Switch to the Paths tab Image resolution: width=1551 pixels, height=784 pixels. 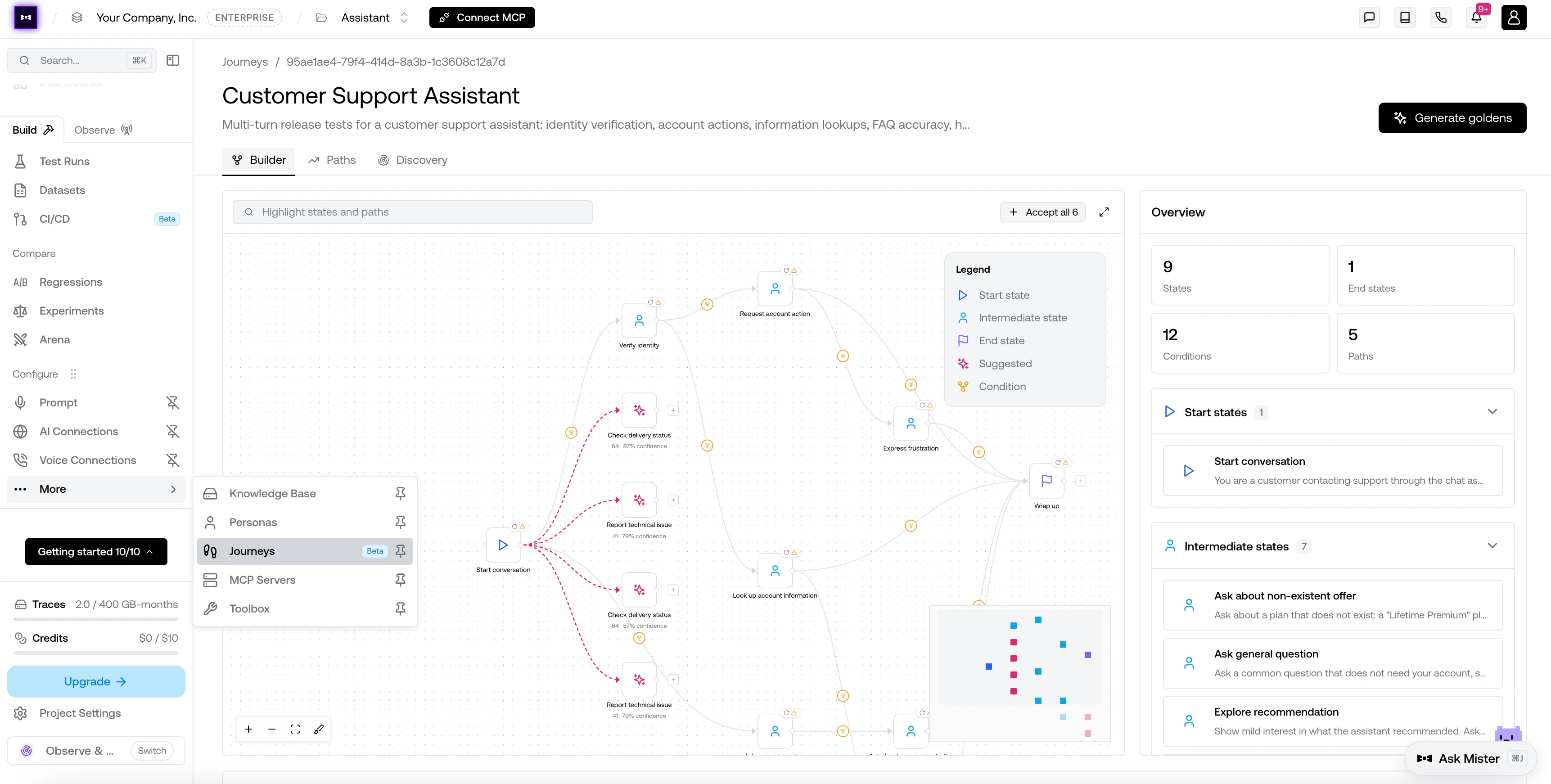tap(332, 160)
